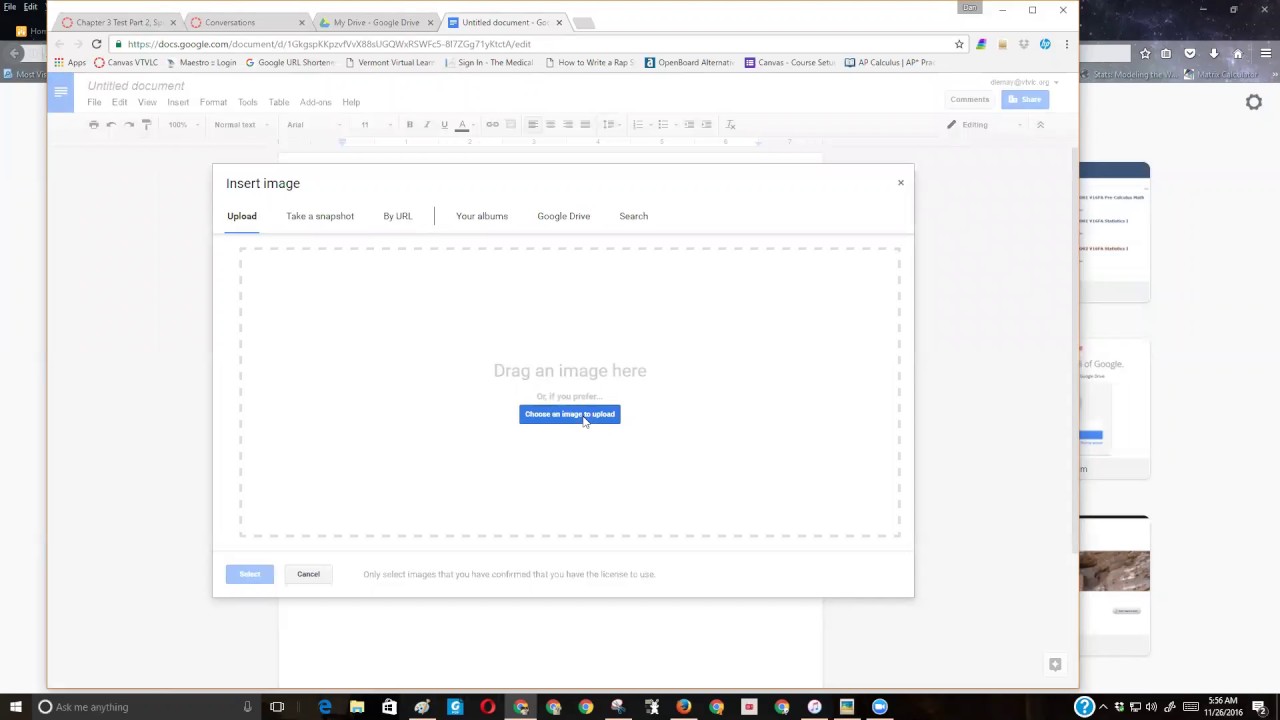Bookmark the page with star icon
Screen dimensions: 1280x720
pos(959,44)
